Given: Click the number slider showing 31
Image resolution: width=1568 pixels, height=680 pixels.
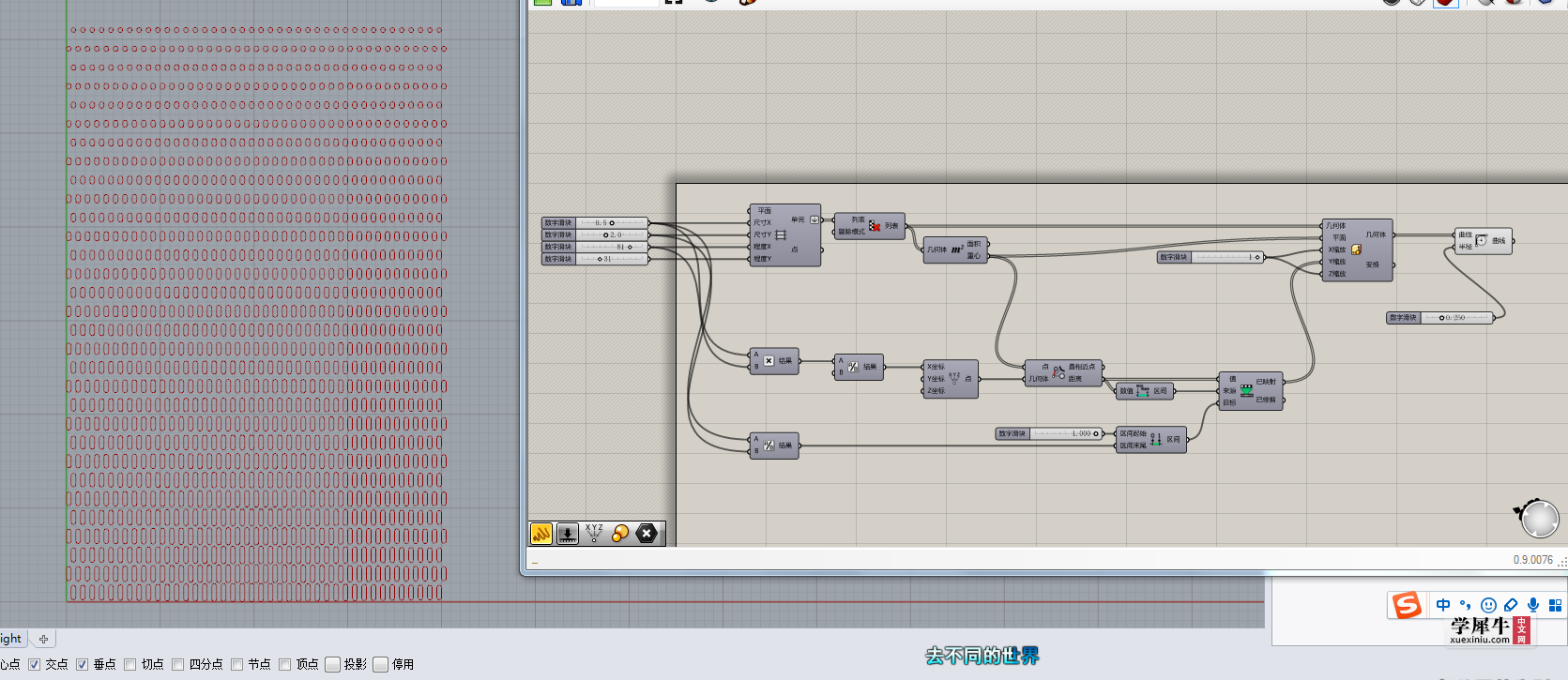Looking at the screenshot, I should [x=595, y=259].
